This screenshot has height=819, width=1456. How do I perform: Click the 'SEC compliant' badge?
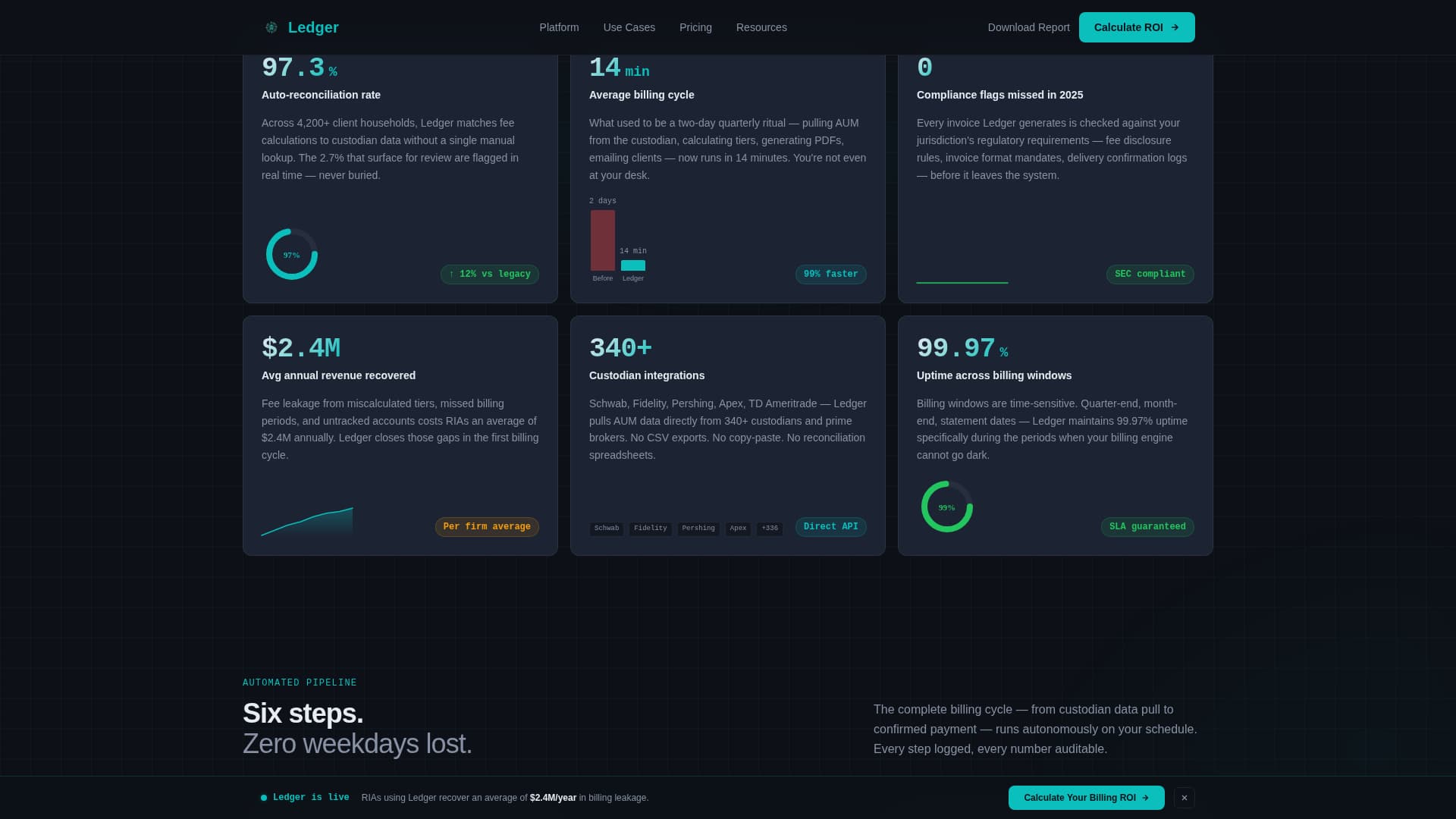click(1150, 275)
